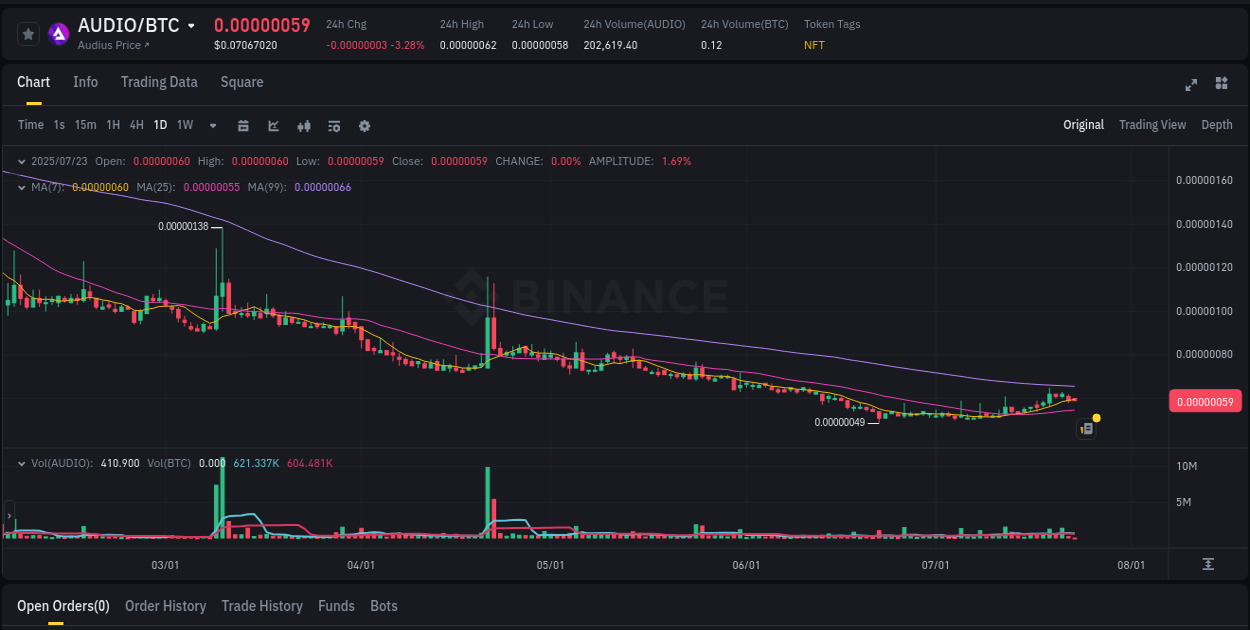Open the chart layout grid icon
The height and width of the screenshot is (630, 1250).
(1222, 85)
